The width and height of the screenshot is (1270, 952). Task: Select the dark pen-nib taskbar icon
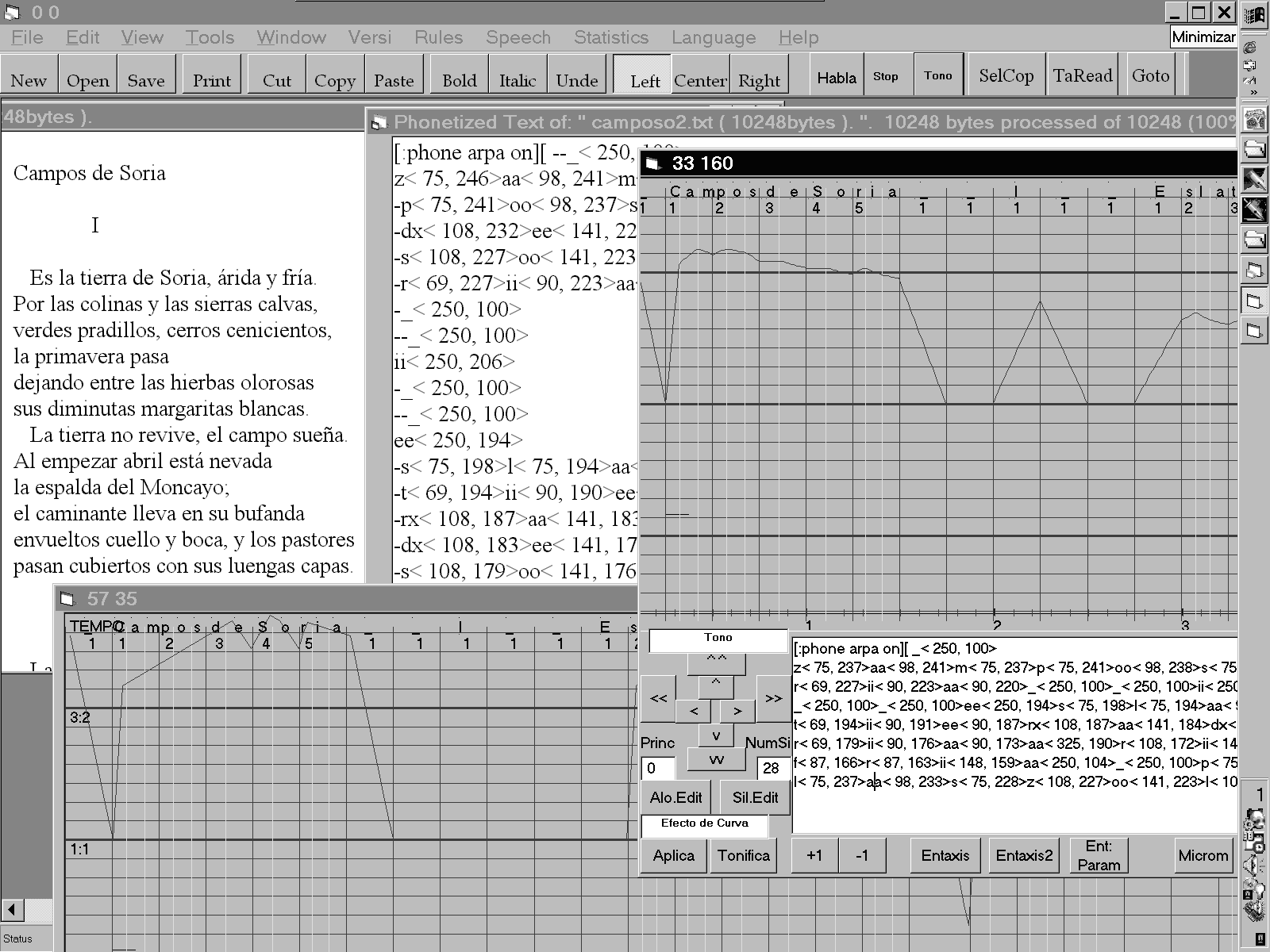click(1255, 210)
